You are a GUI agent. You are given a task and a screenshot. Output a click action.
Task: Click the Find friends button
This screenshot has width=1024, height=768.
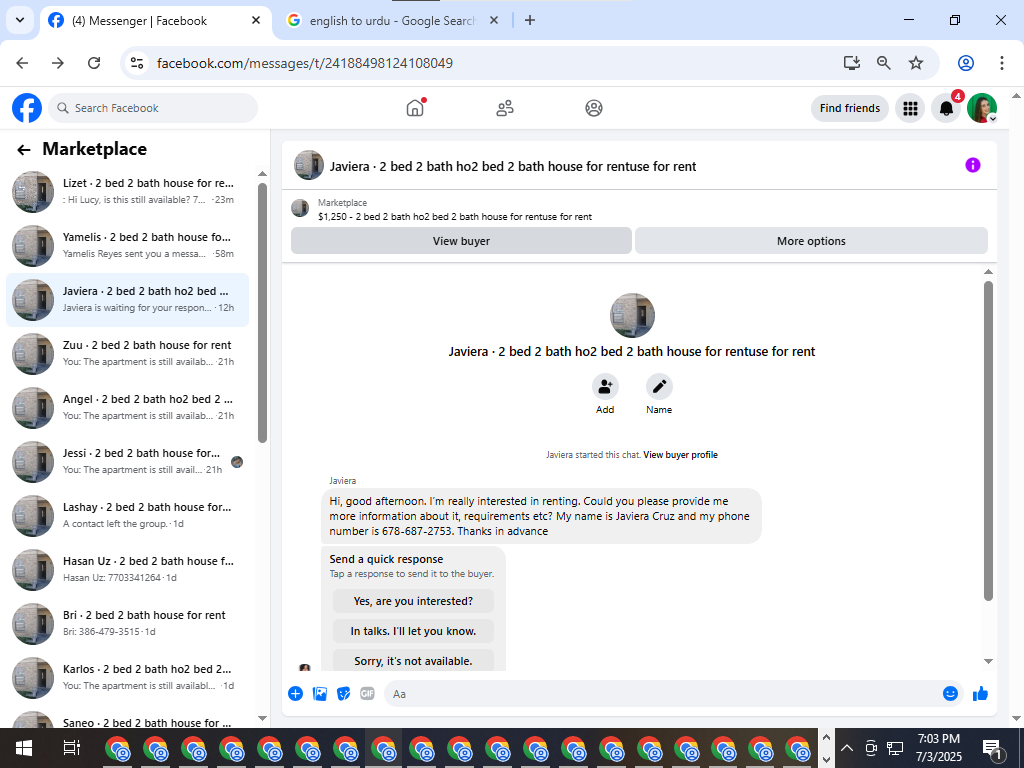850,108
